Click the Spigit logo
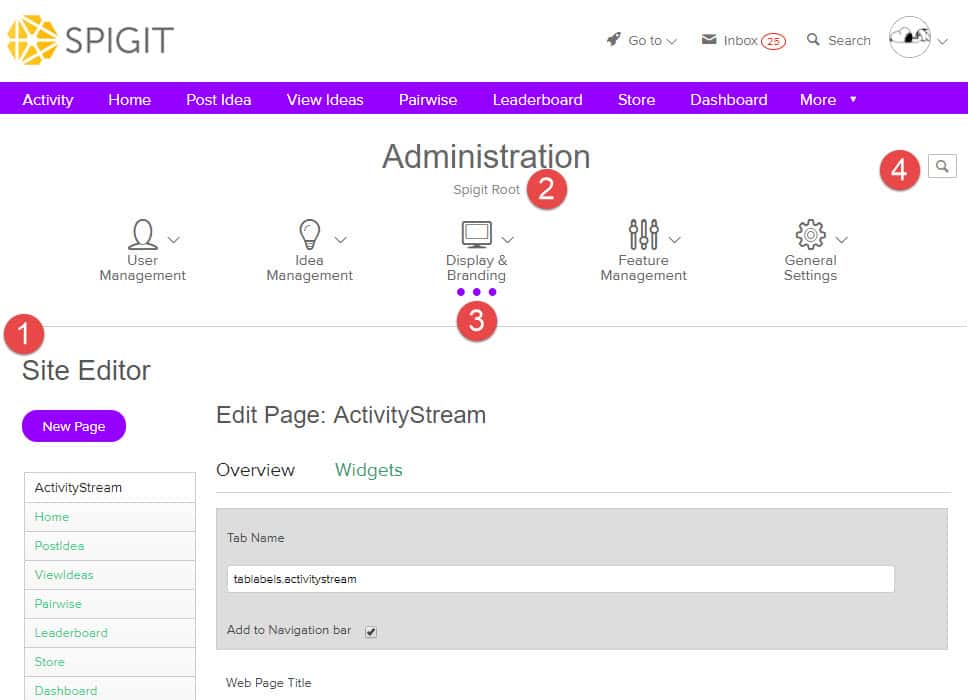 click(x=90, y=40)
